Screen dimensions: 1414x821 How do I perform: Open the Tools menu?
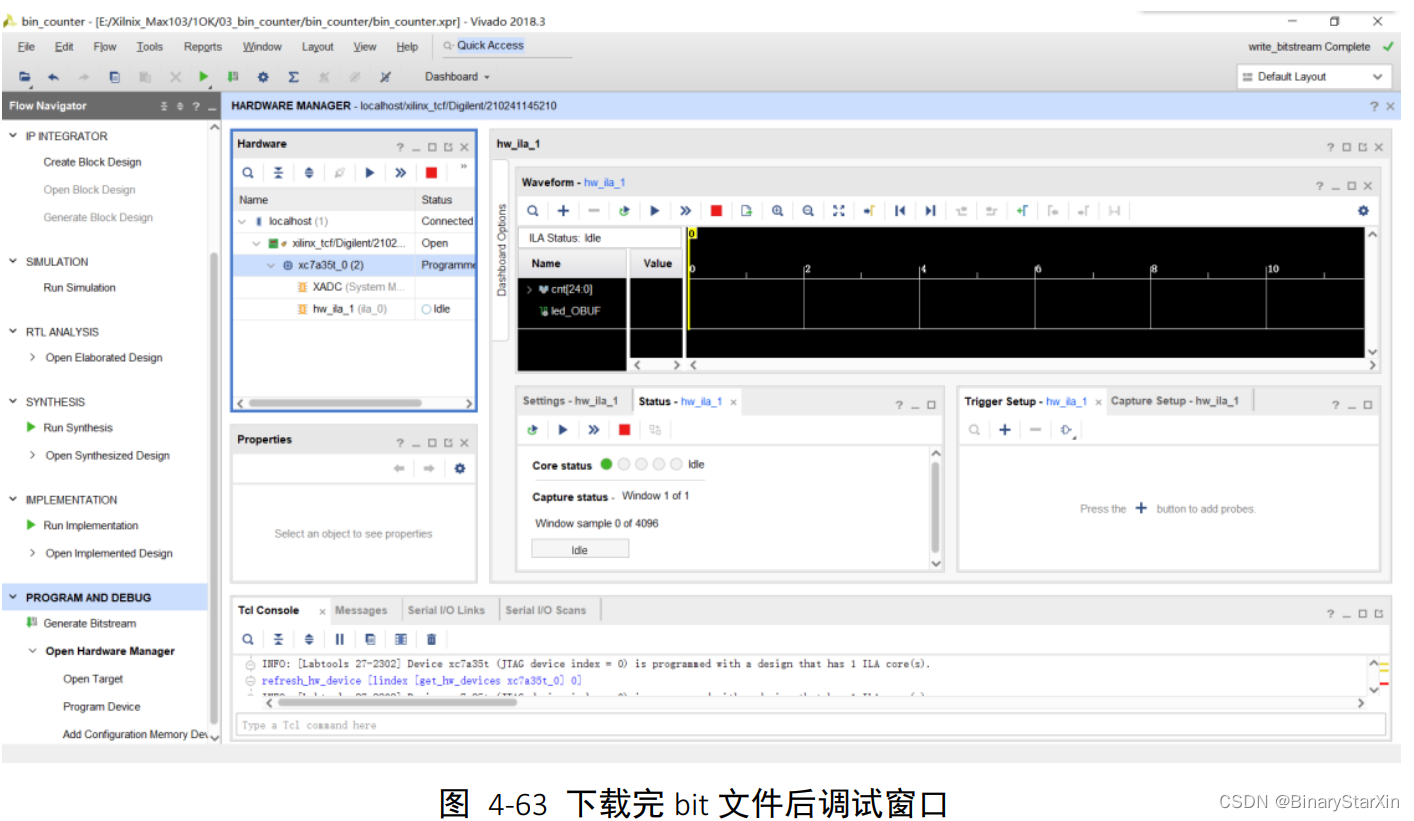point(150,46)
